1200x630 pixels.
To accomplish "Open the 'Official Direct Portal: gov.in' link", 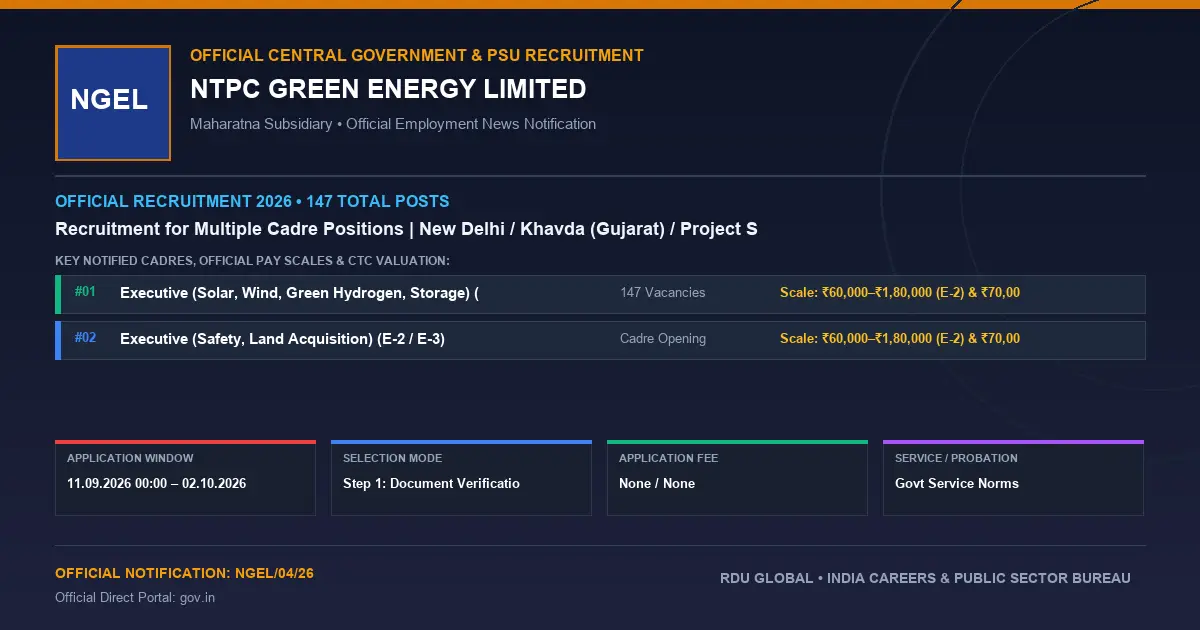I will tap(135, 598).
